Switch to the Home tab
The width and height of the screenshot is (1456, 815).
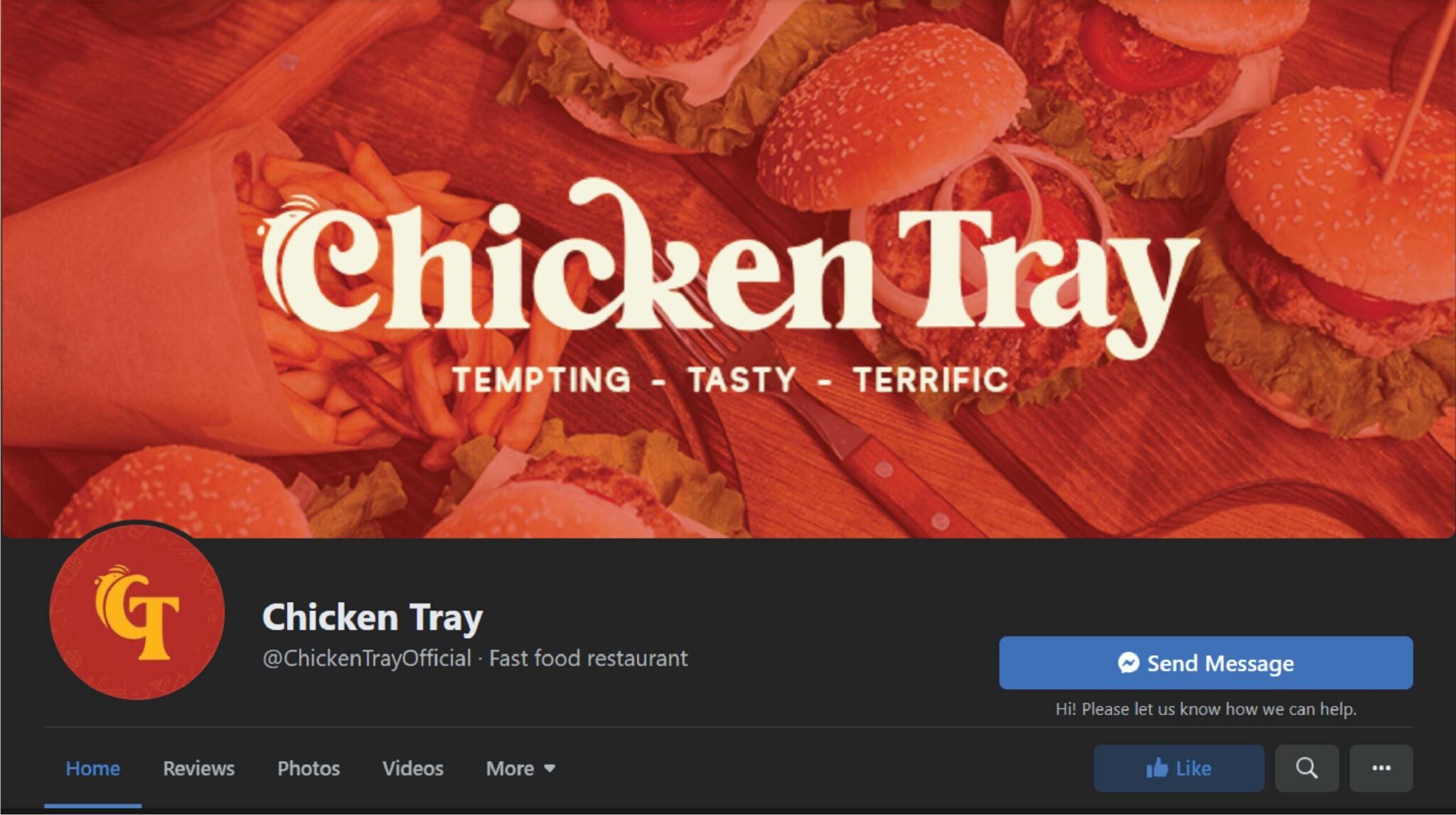[x=92, y=768]
